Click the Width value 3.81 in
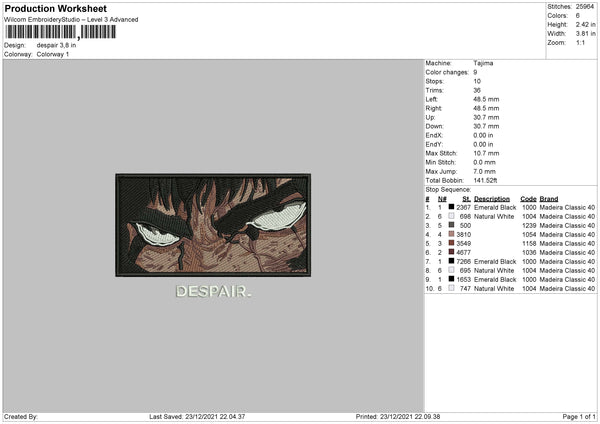The width and height of the screenshot is (600, 424). (585, 34)
